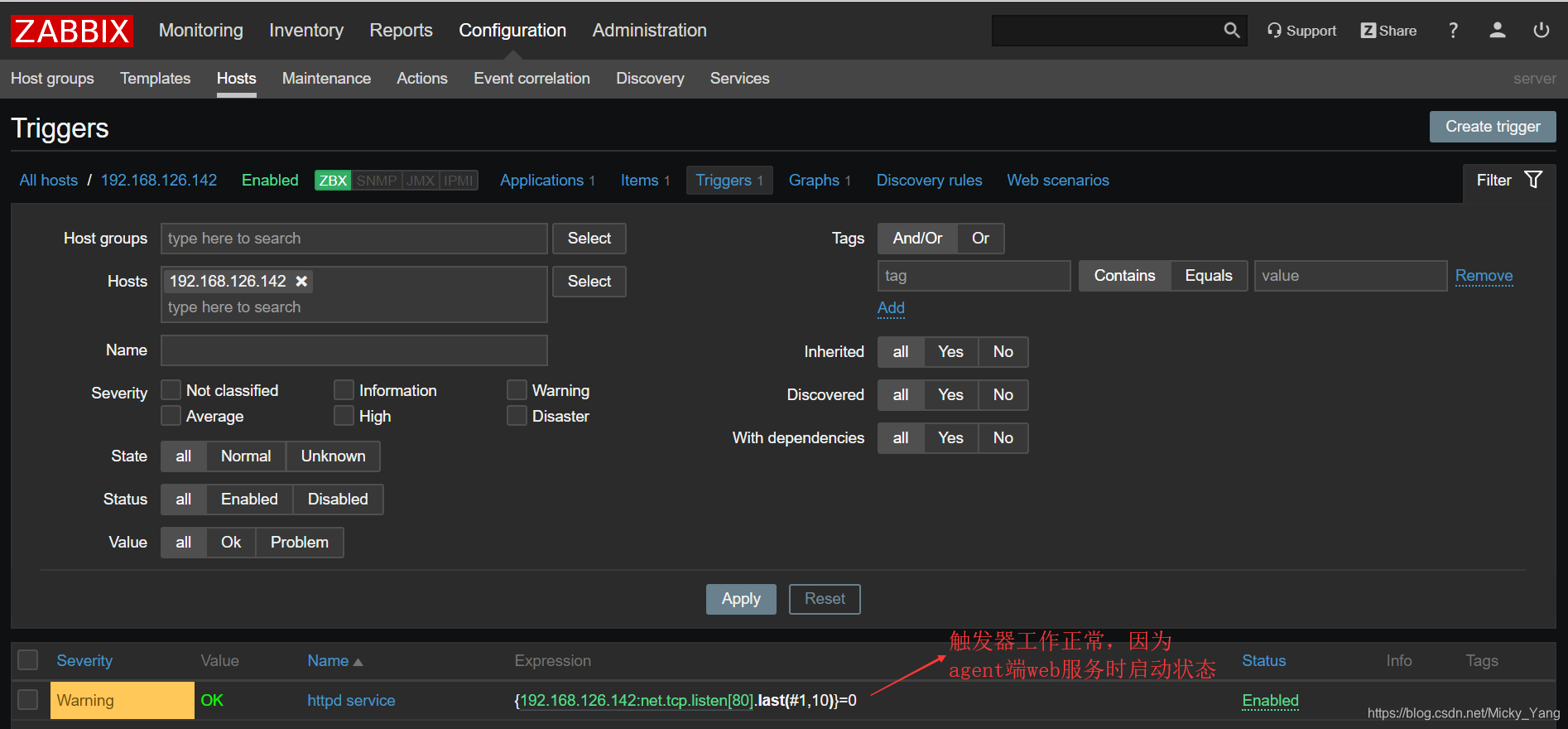Open the Discovery submenu

pos(650,79)
